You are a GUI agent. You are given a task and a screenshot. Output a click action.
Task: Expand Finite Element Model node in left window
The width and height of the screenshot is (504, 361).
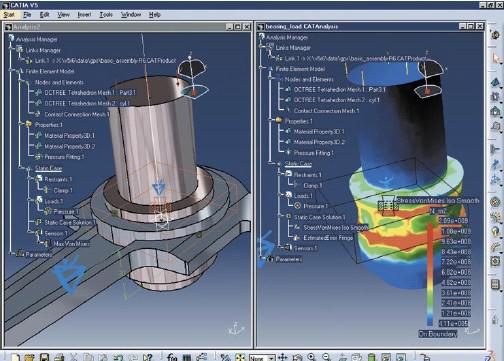11,71
